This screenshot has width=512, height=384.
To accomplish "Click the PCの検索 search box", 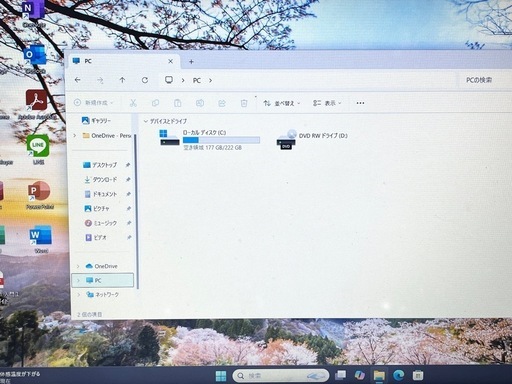I will tap(484, 80).
